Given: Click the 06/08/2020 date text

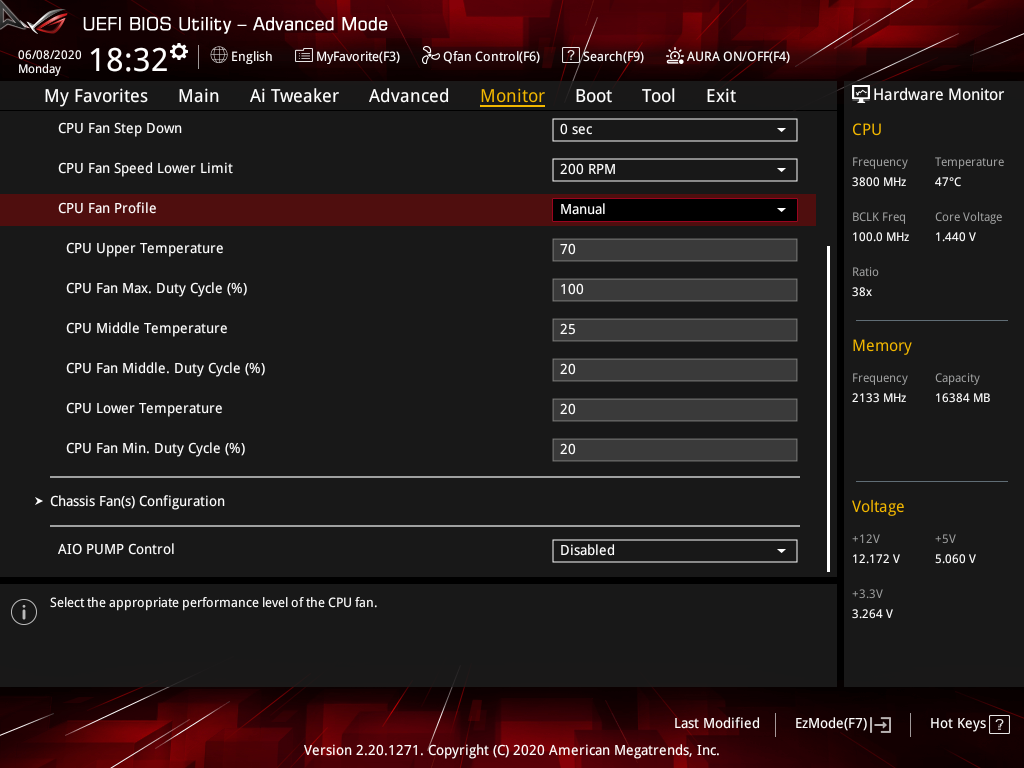Looking at the screenshot, I should (50, 55).
